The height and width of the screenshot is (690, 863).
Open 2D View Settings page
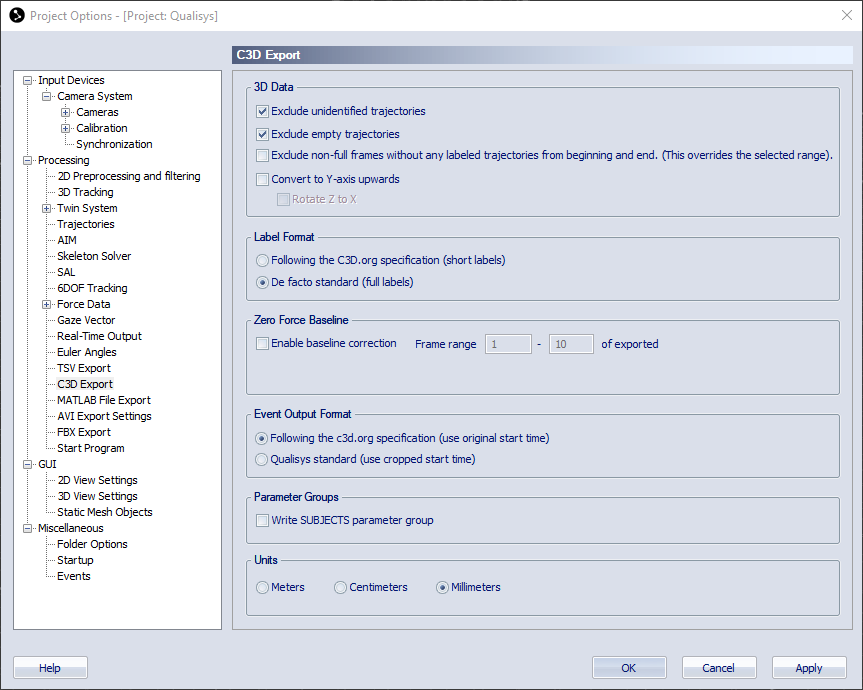tap(97, 480)
